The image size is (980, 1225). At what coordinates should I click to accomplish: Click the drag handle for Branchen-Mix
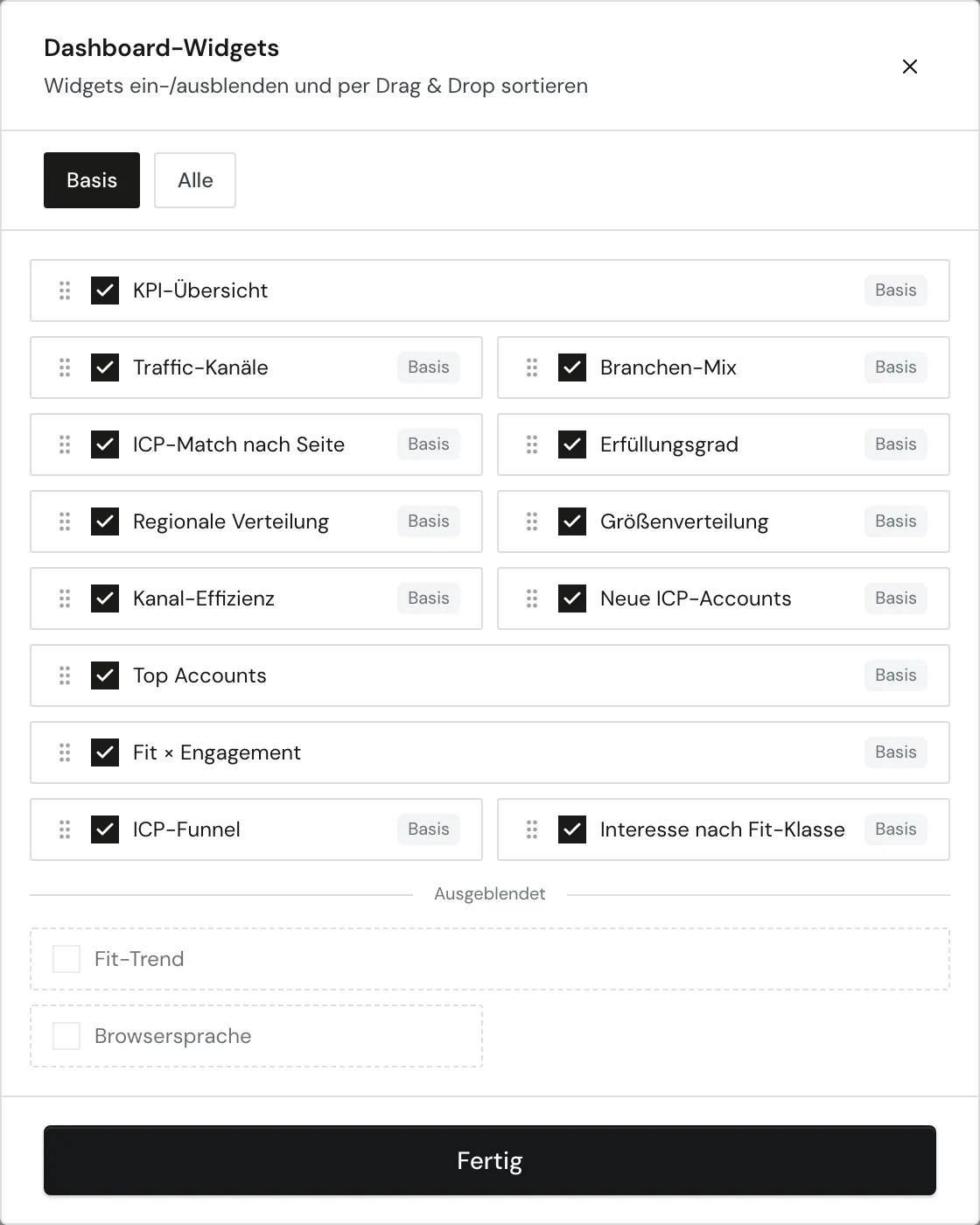click(x=532, y=367)
